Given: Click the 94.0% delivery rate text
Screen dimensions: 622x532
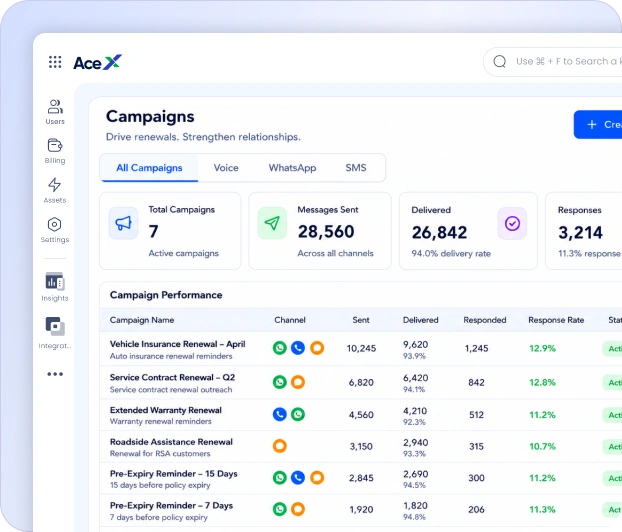Looking at the screenshot, I should pos(451,254).
